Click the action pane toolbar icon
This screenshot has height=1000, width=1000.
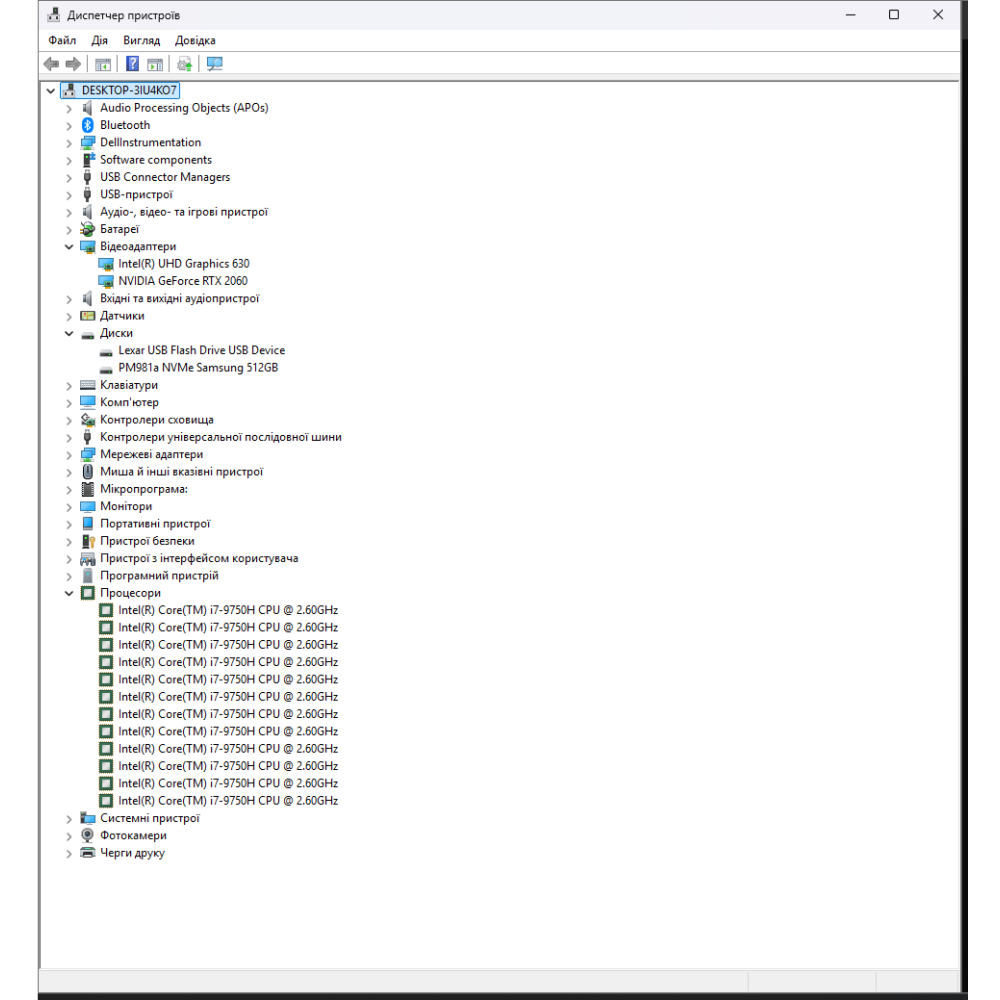155,64
